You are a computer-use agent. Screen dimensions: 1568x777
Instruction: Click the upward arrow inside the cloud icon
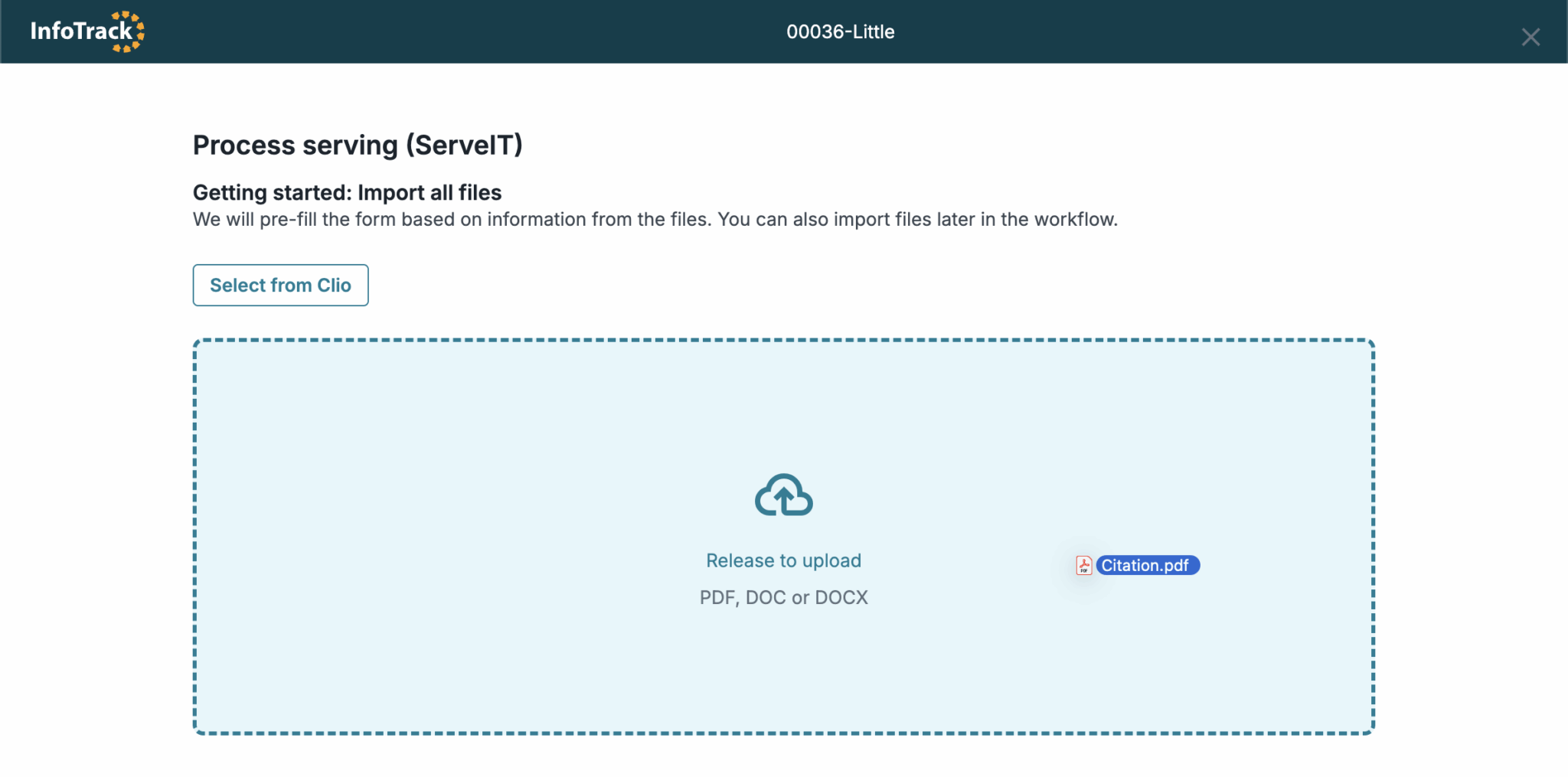coord(784,498)
